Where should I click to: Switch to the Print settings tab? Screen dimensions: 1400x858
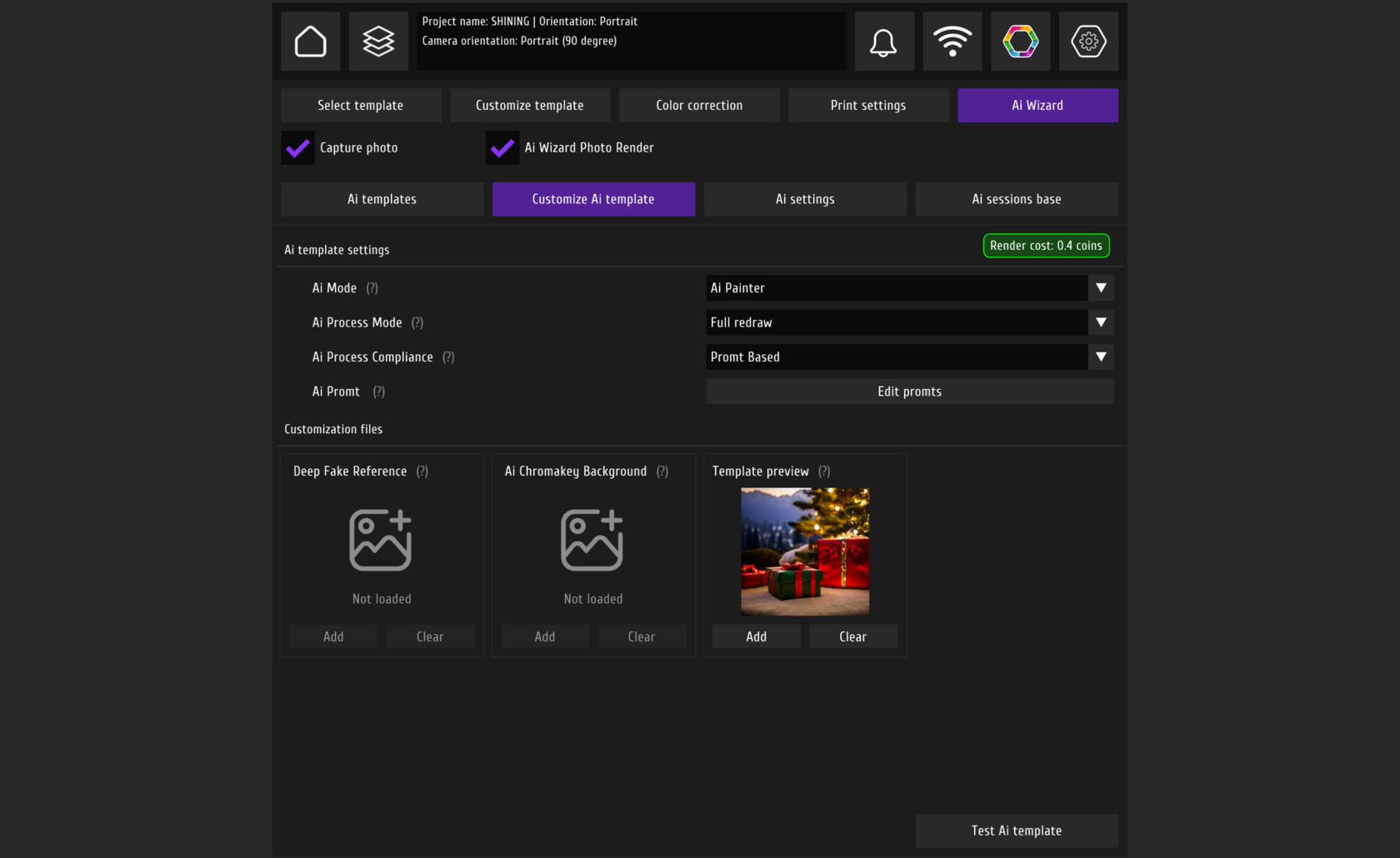868,106
